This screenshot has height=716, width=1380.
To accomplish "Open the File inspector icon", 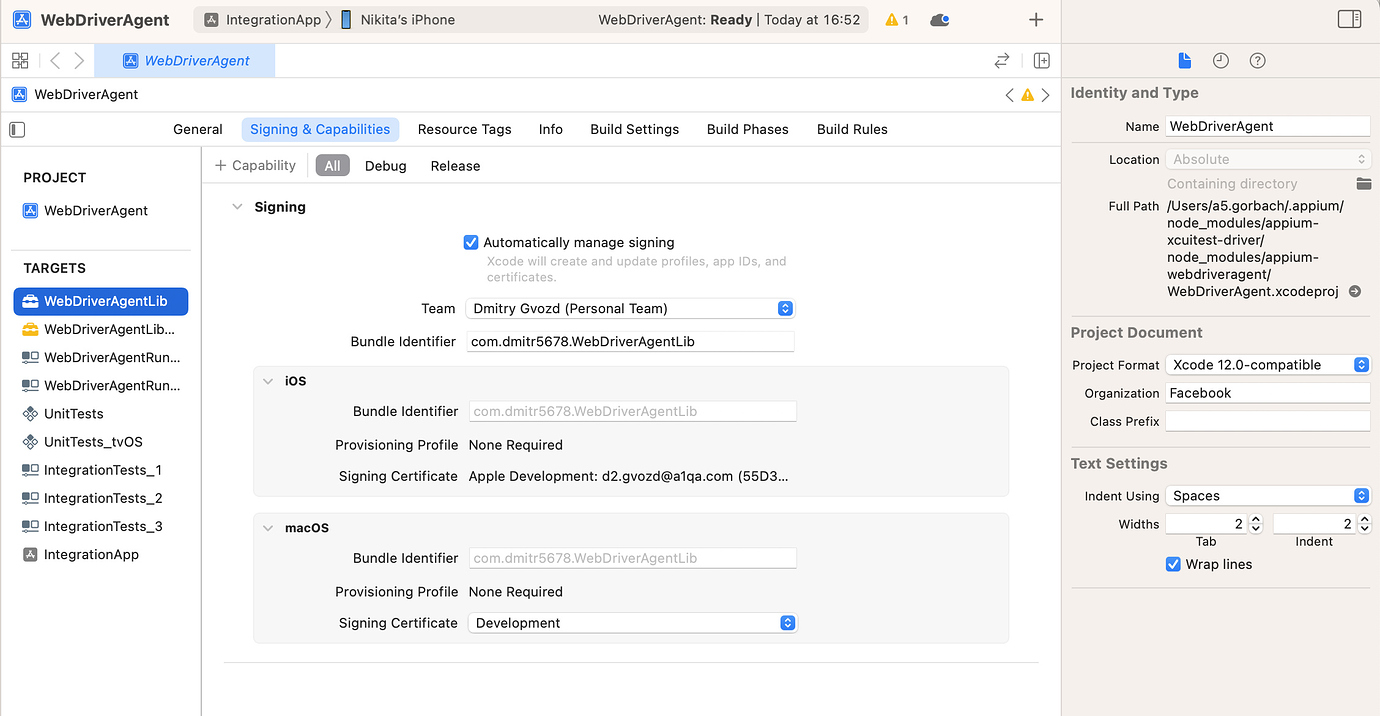I will point(1184,60).
